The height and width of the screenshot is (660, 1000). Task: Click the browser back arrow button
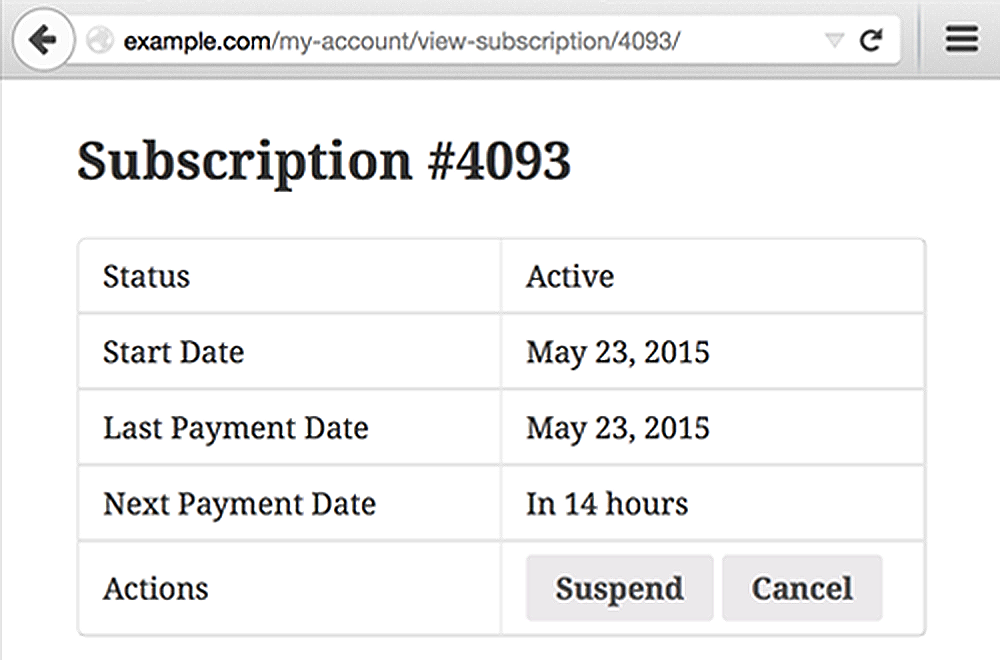42,40
